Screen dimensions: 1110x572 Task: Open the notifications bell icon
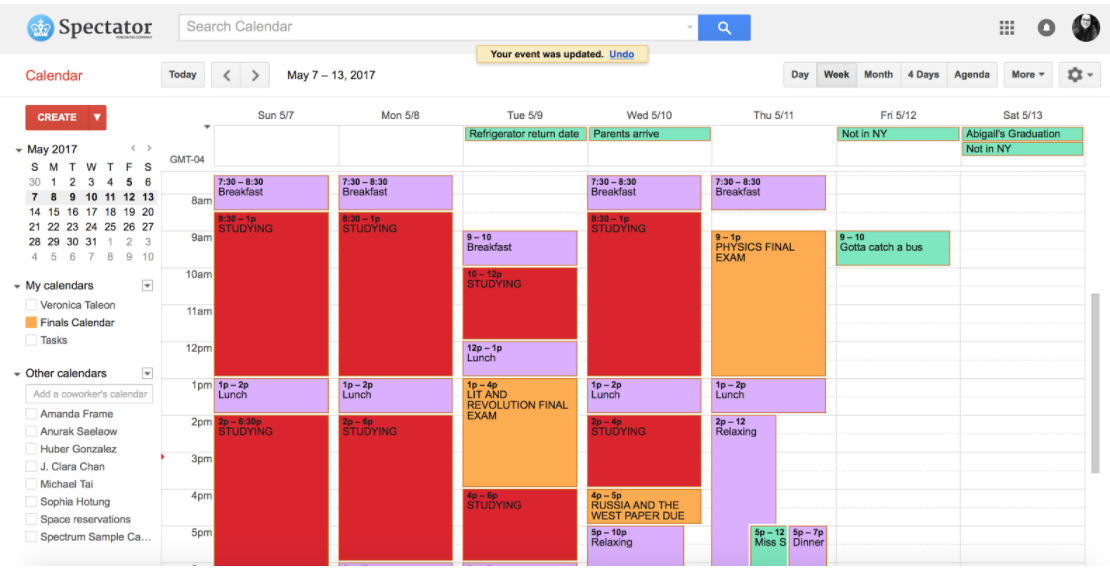point(1046,28)
